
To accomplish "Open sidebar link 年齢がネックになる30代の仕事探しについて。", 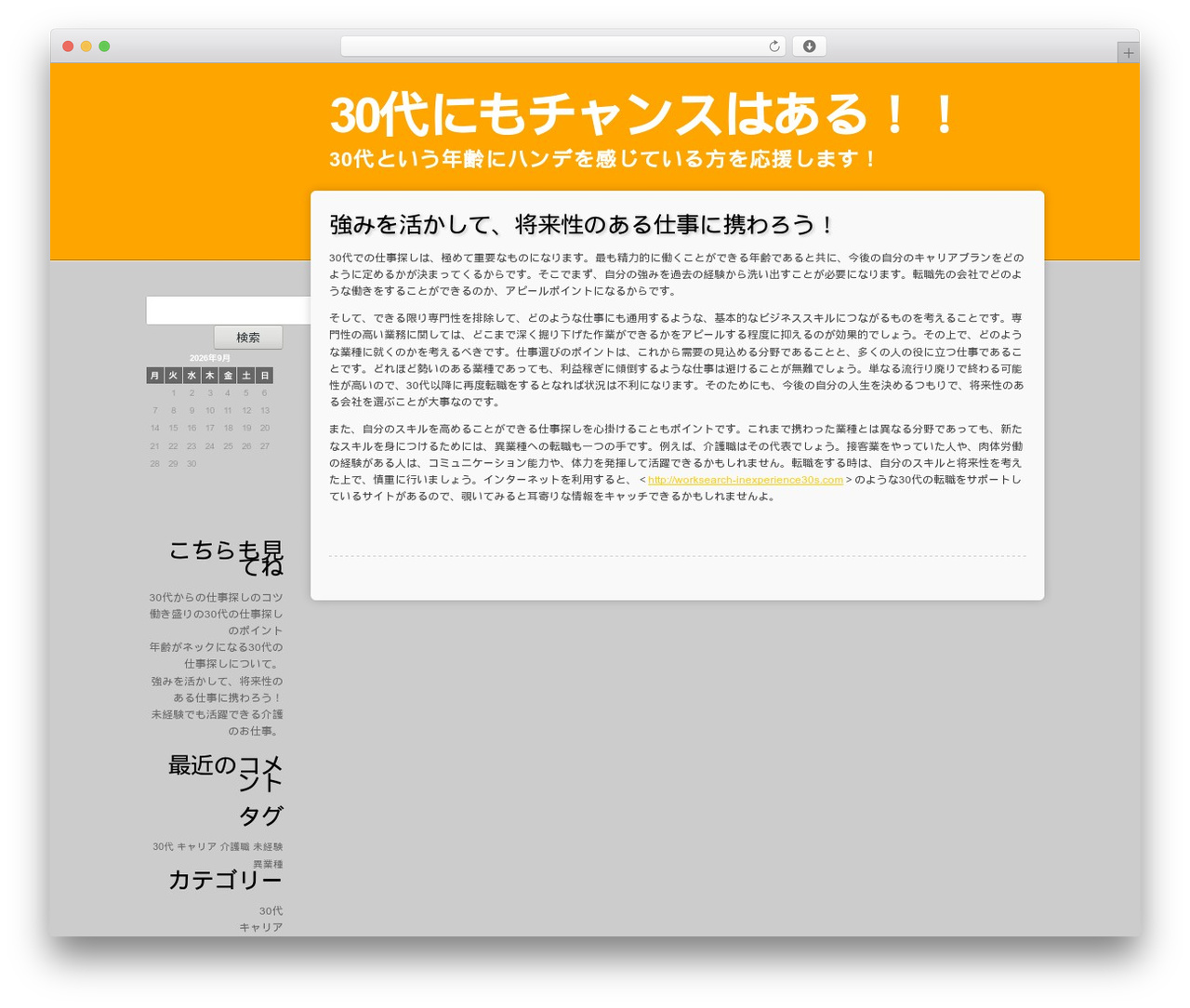I will click(x=216, y=656).
